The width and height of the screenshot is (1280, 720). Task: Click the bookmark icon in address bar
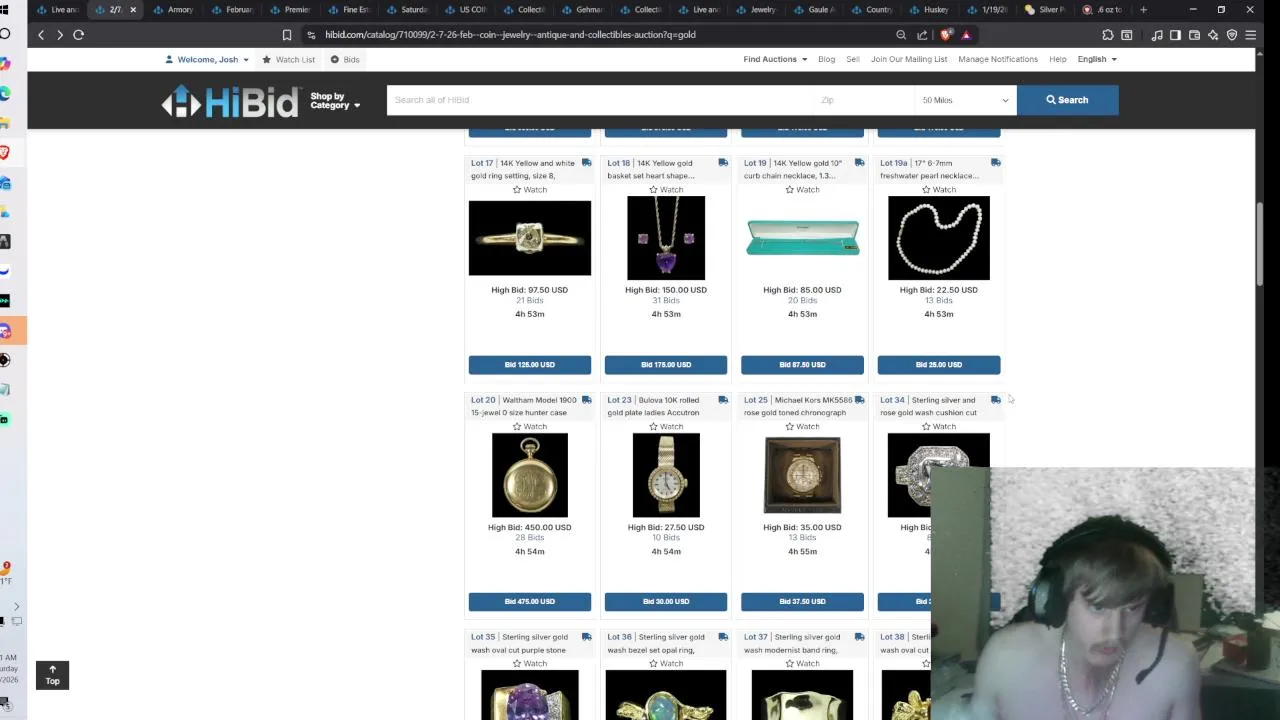pos(287,34)
